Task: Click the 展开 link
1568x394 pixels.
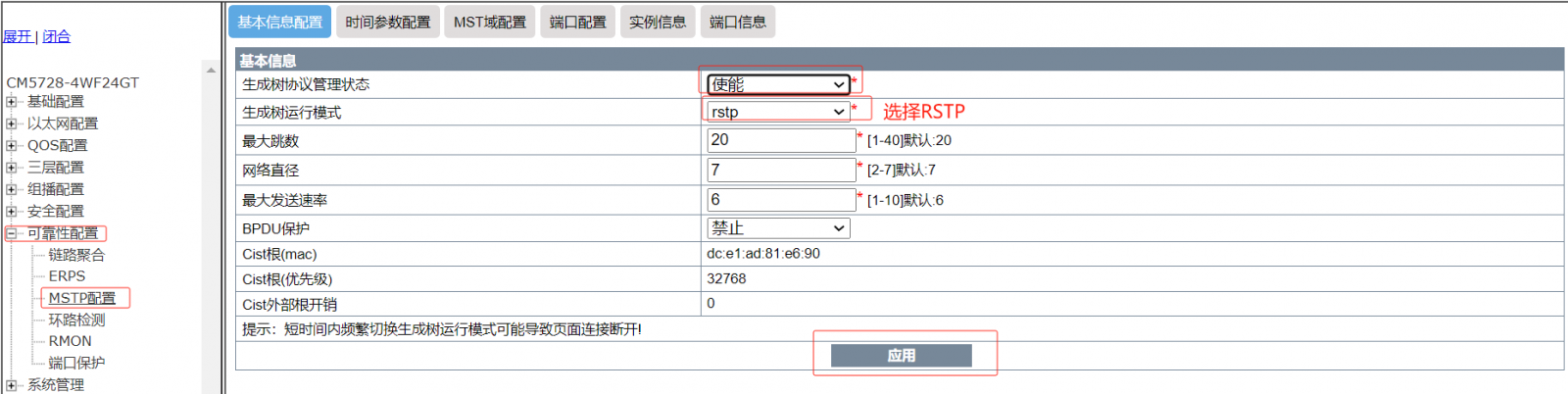Action: coord(17,36)
